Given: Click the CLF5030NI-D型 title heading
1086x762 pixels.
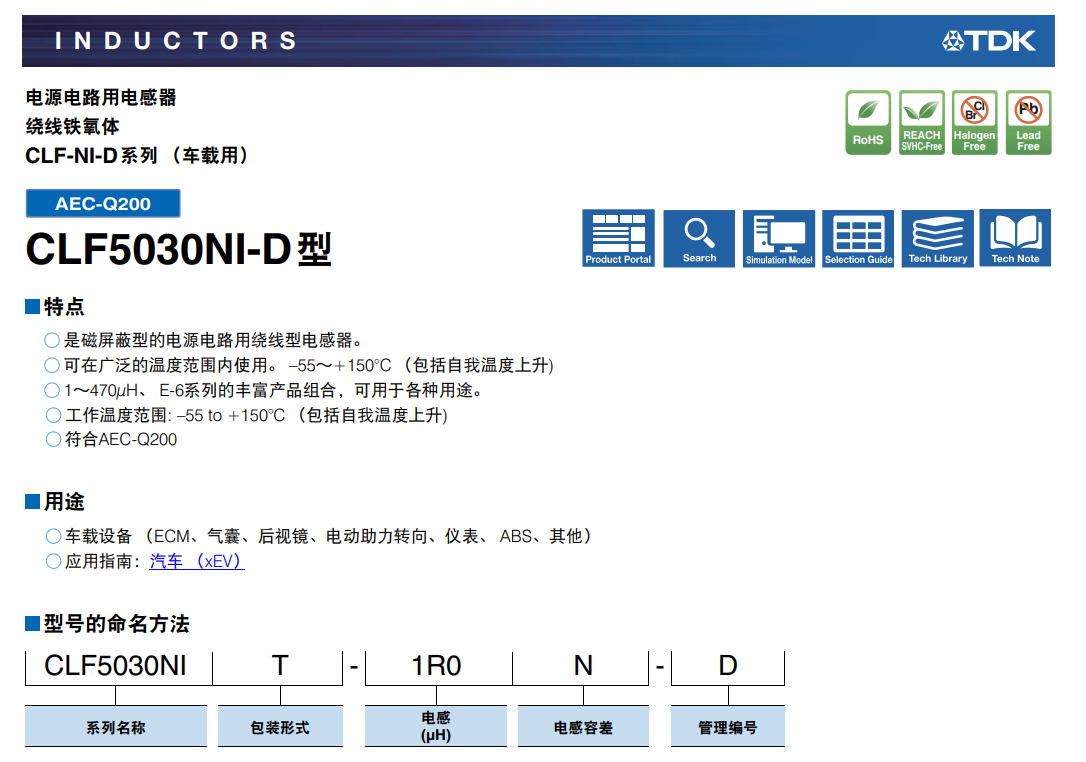Looking at the screenshot, I should click(178, 250).
